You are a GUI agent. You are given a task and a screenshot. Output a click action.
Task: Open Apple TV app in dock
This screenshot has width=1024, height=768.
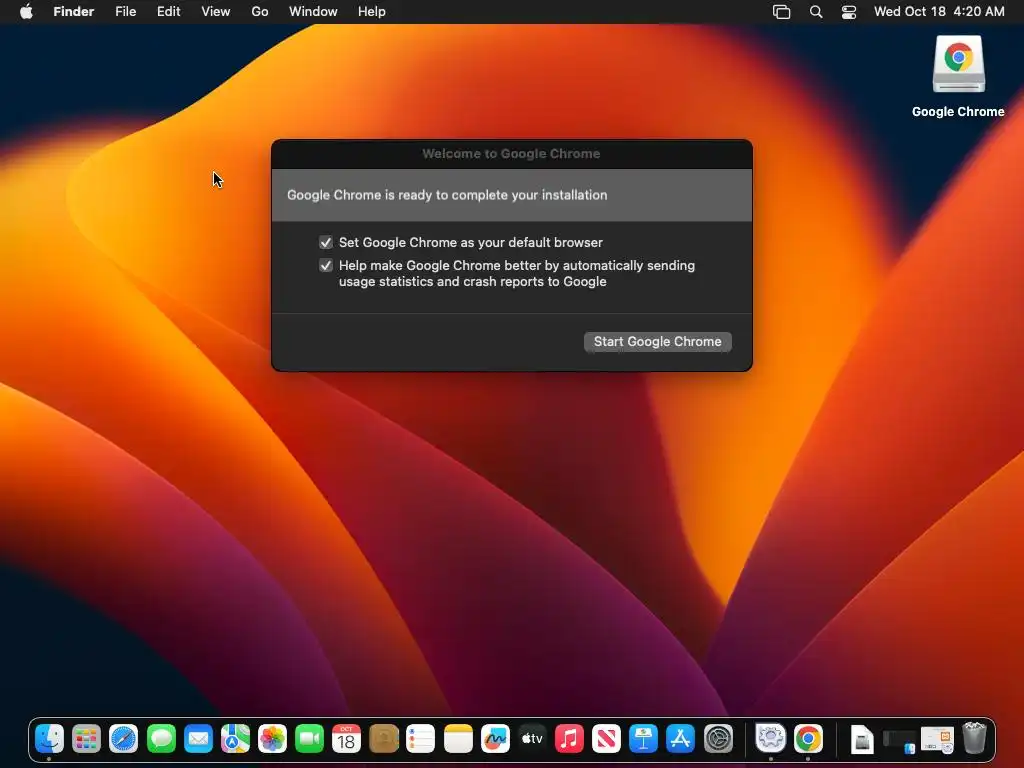pos(532,739)
